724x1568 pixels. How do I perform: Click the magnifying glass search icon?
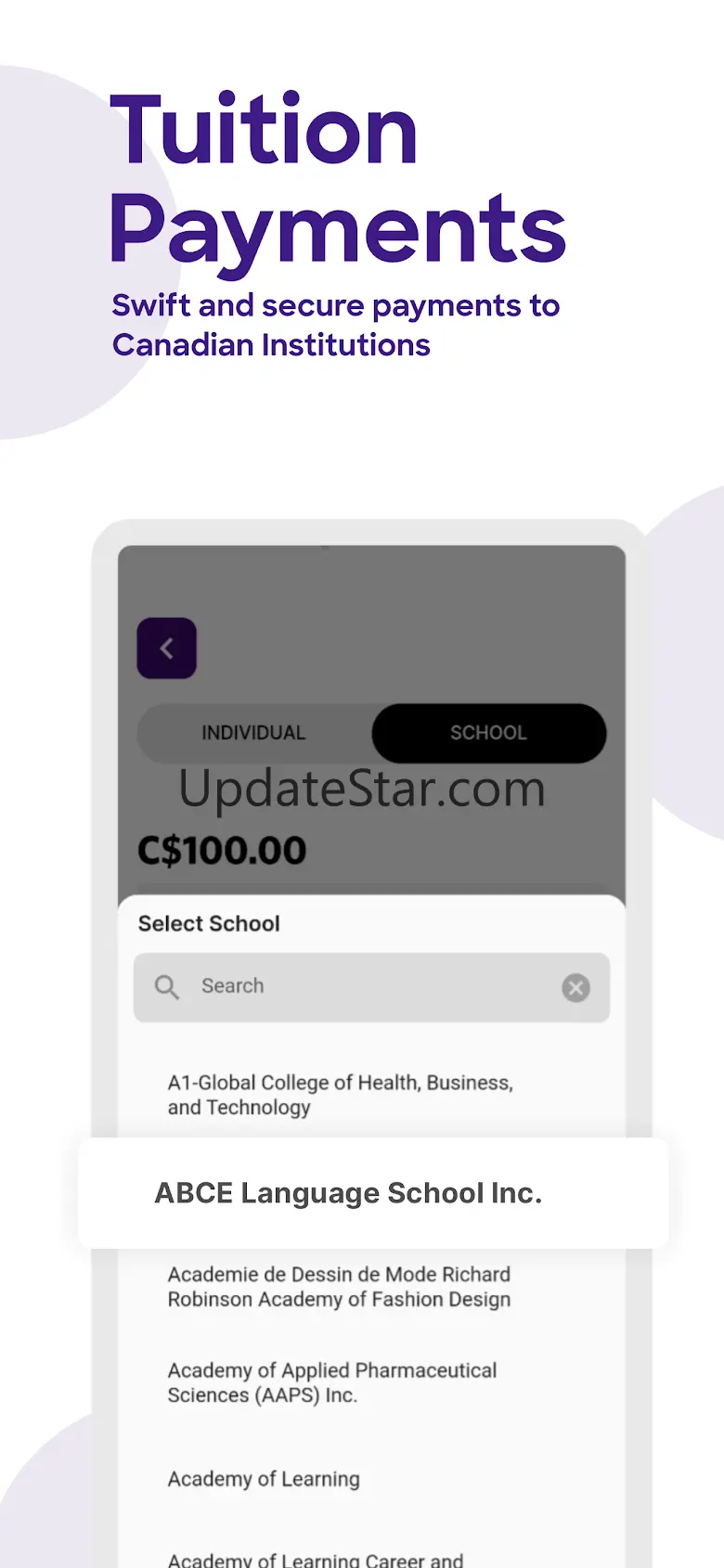(167, 987)
